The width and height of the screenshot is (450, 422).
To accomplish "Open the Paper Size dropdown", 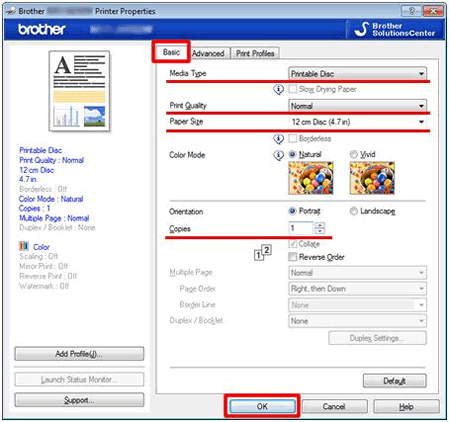I will click(x=357, y=122).
